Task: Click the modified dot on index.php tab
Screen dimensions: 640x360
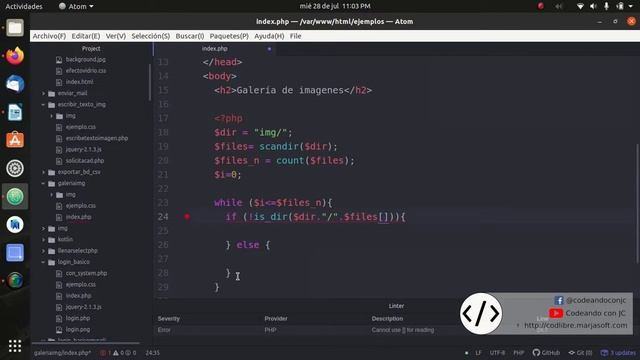Action: pyautogui.click(x=269, y=49)
